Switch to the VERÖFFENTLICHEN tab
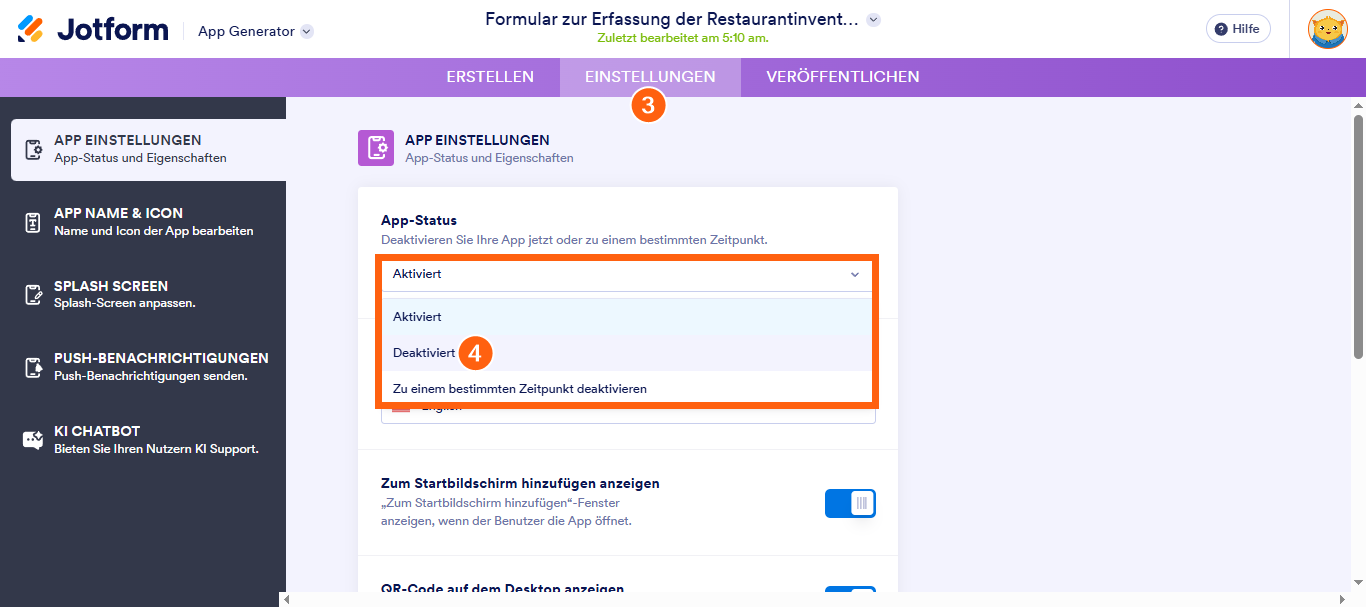The width and height of the screenshot is (1366, 607). (x=843, y=77)
